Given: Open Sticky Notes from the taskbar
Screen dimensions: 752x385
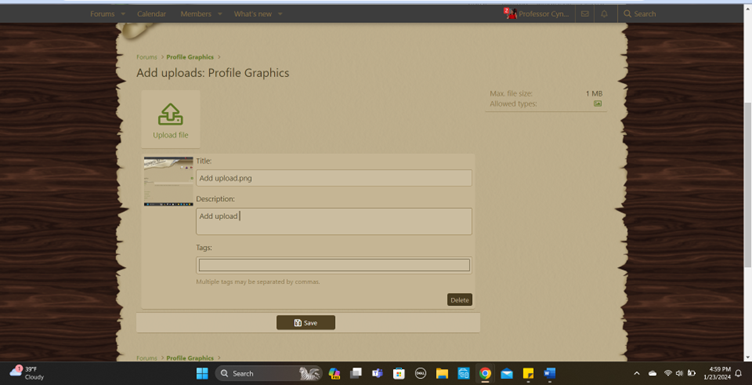Looking at the screenshot, I should [x=528, y=373].
